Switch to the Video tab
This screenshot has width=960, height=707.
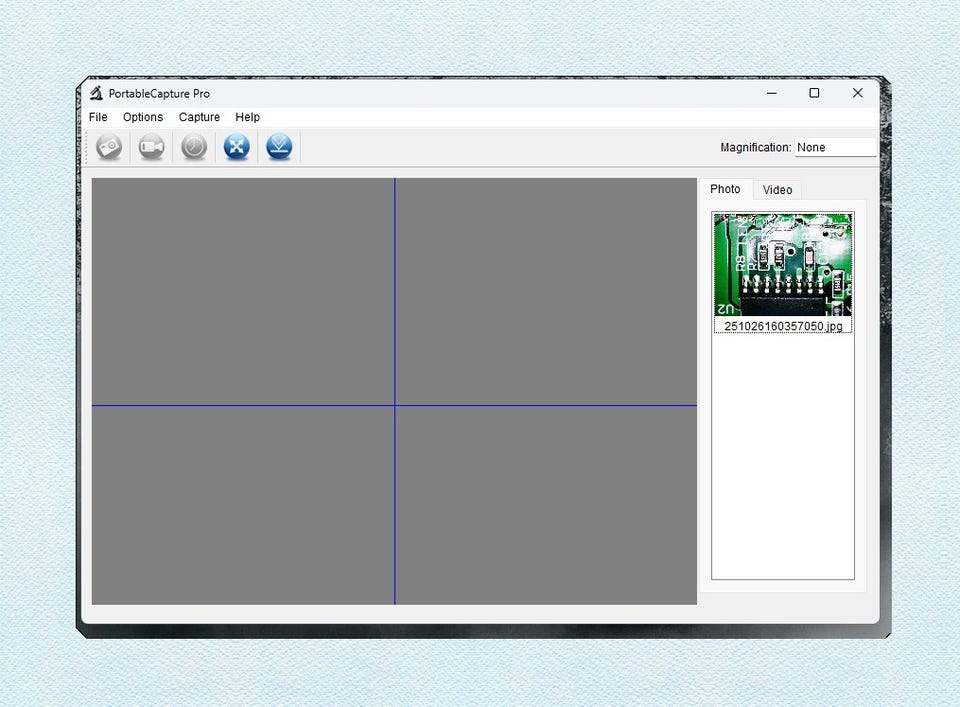(x=778, y=190)
